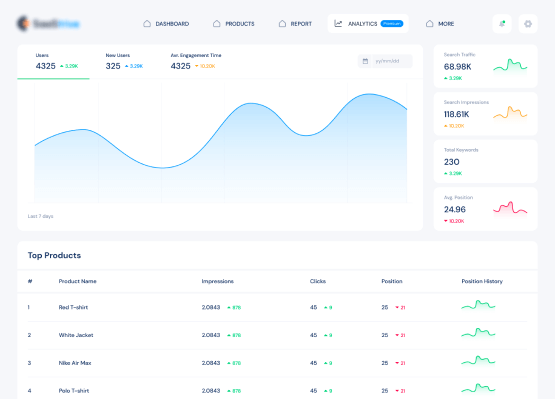This screenshot has height=399, width=555.
Task: Sort by the Impressions column header
Action: tap(218, 281)
